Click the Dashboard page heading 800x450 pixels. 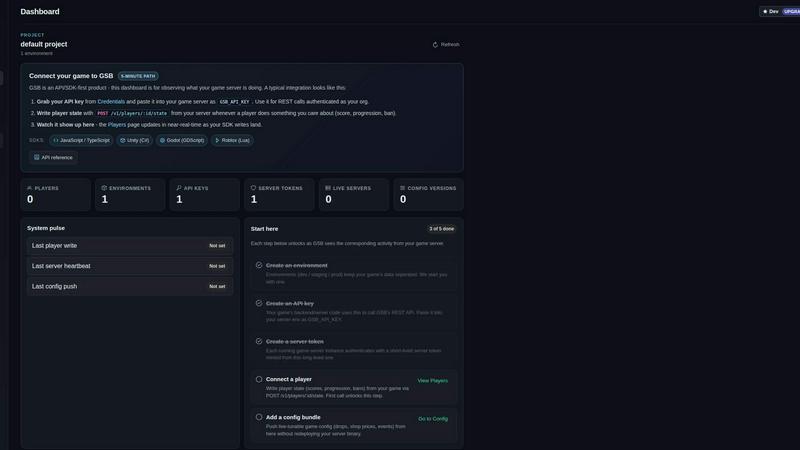point(40,11)
